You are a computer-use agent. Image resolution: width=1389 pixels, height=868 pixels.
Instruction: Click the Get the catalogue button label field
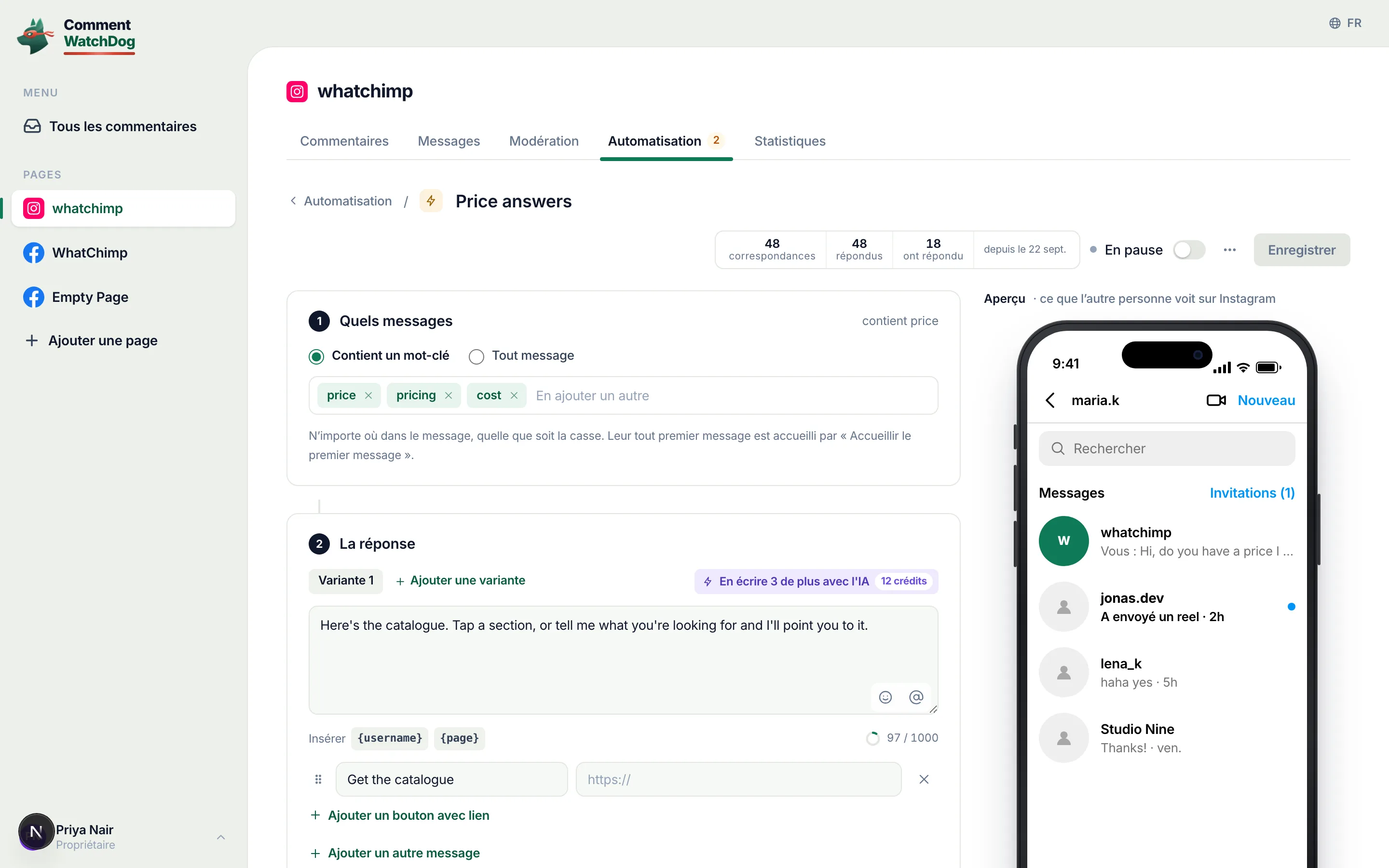pyautogui.click(x=451, y=780)
